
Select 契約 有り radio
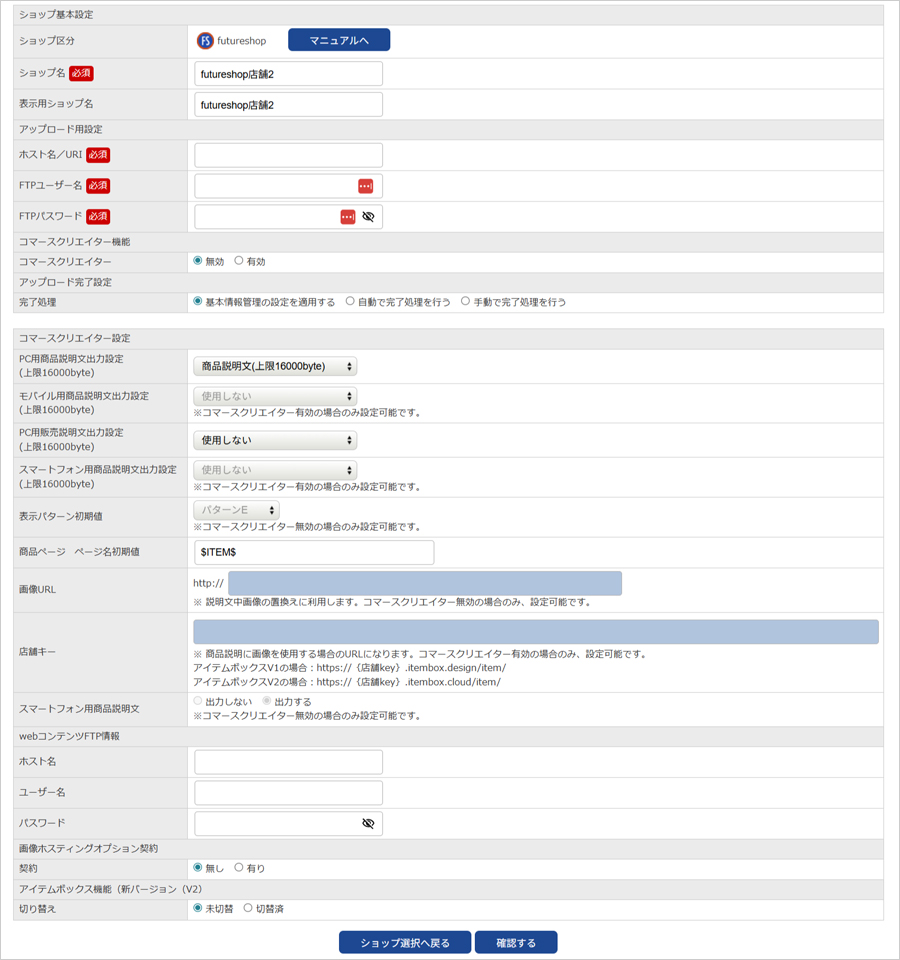tap(239, 868)
